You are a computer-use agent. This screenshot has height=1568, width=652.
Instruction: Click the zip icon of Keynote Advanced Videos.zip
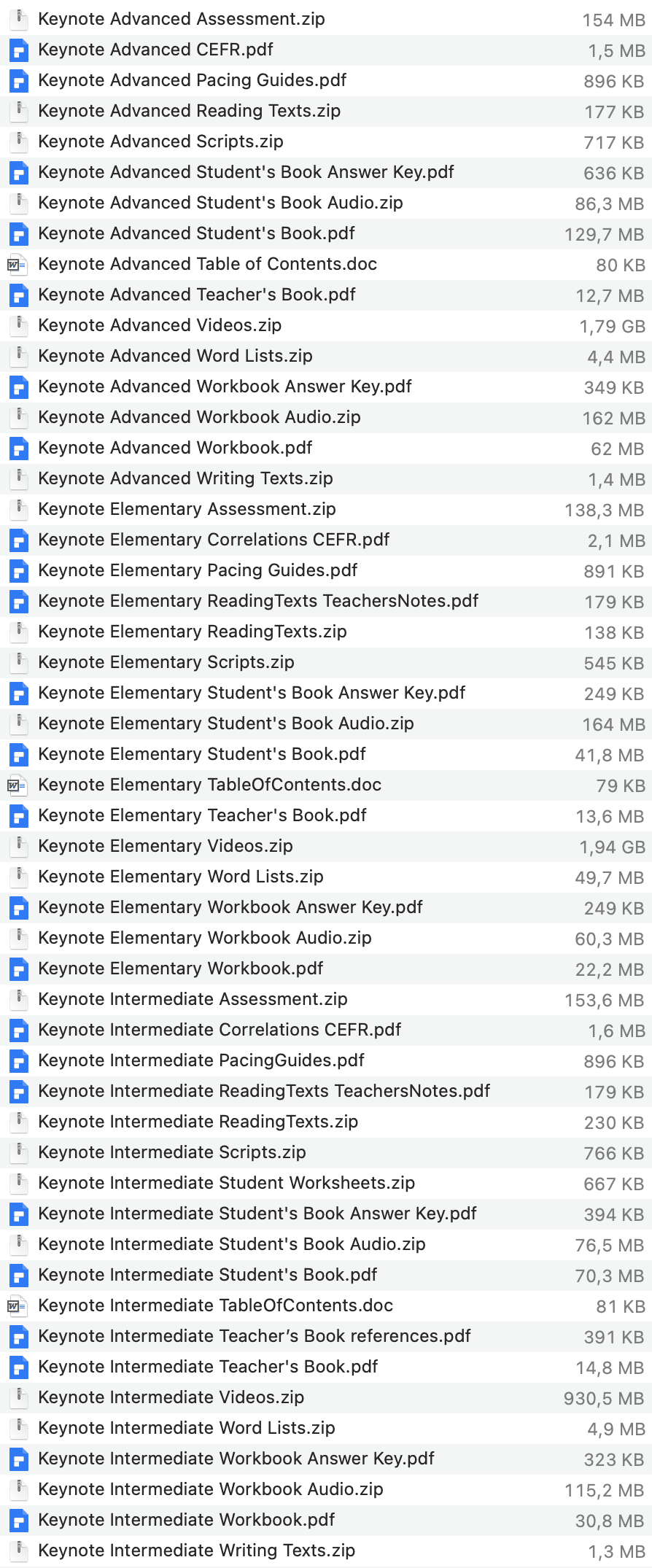pyautogui.click(x=18, y=325)
